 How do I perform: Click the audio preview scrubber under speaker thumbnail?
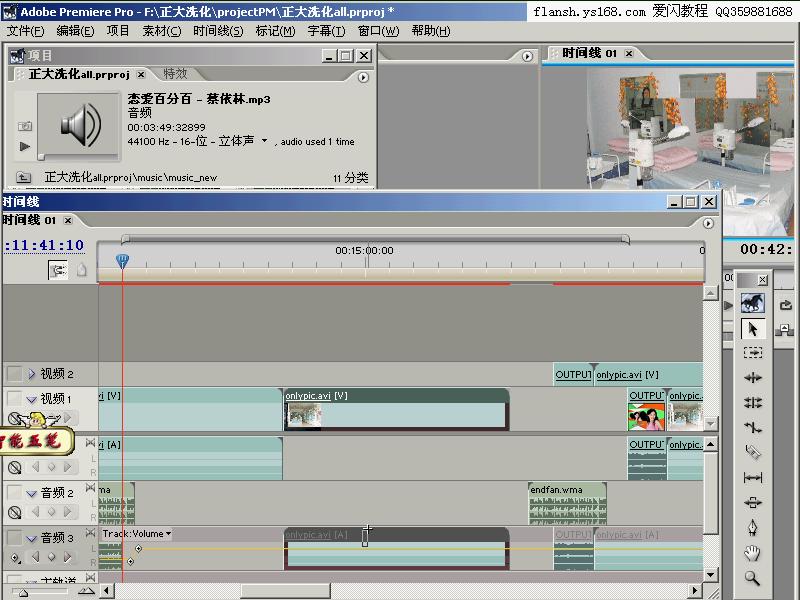point(41,157)
